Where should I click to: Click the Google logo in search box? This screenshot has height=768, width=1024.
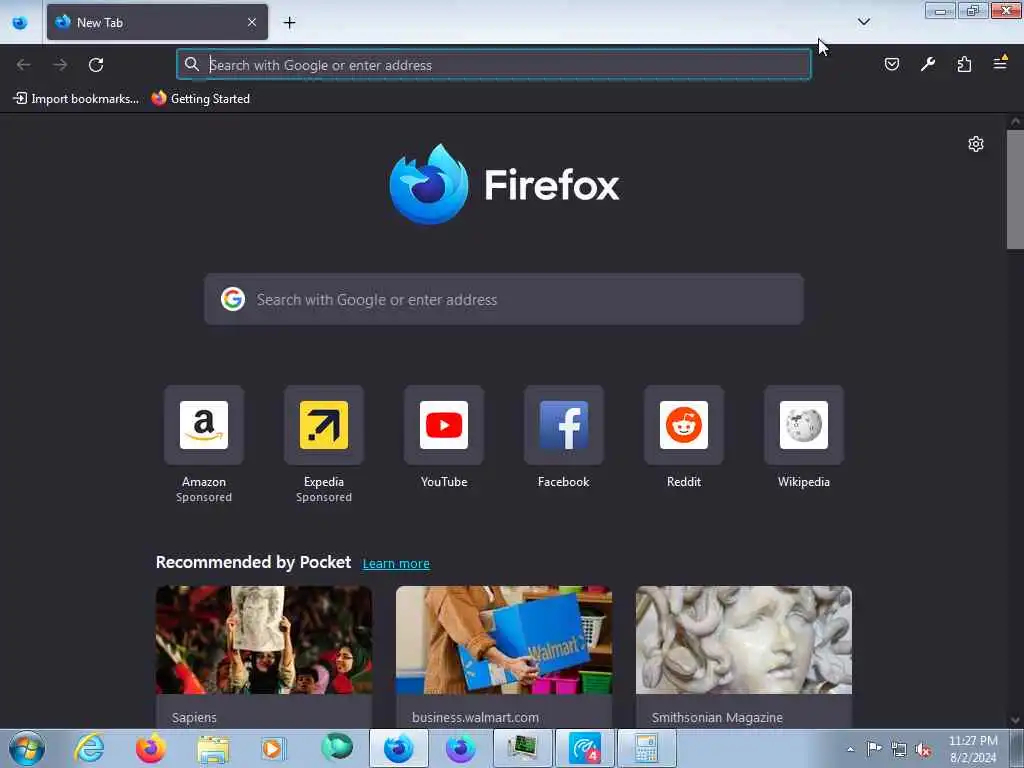[232, 299]
